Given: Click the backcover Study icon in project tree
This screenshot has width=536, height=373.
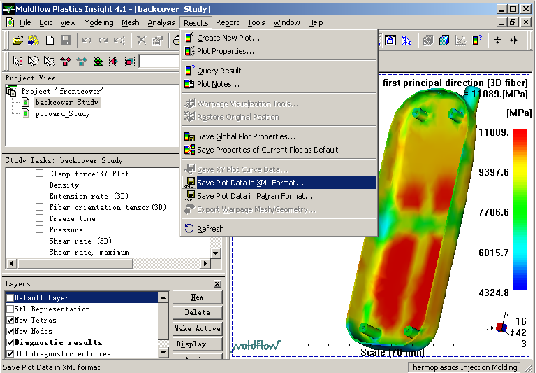Looking at the screenshot, I should point(26,102).
